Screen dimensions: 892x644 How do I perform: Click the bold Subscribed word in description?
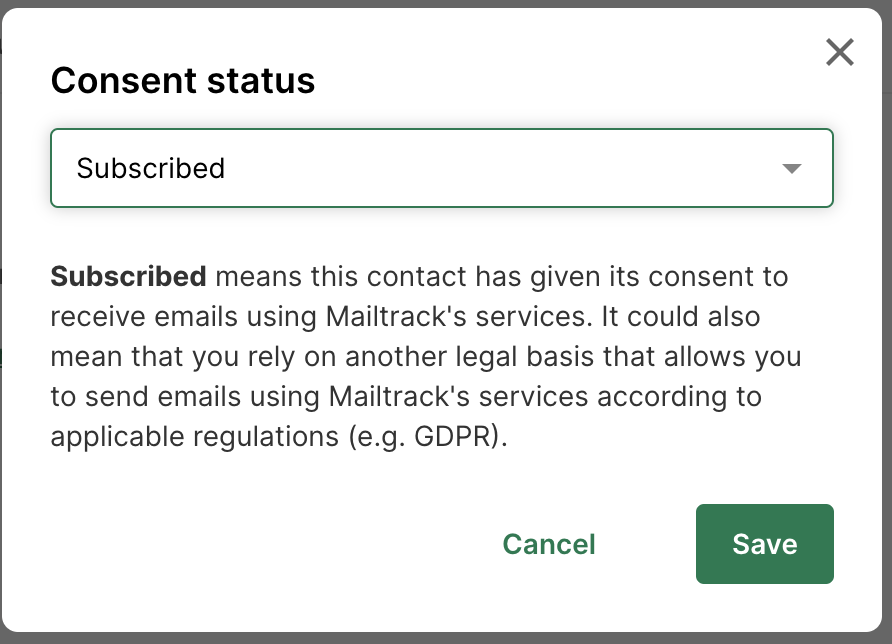pyautogui.click(x=128, y=276)
